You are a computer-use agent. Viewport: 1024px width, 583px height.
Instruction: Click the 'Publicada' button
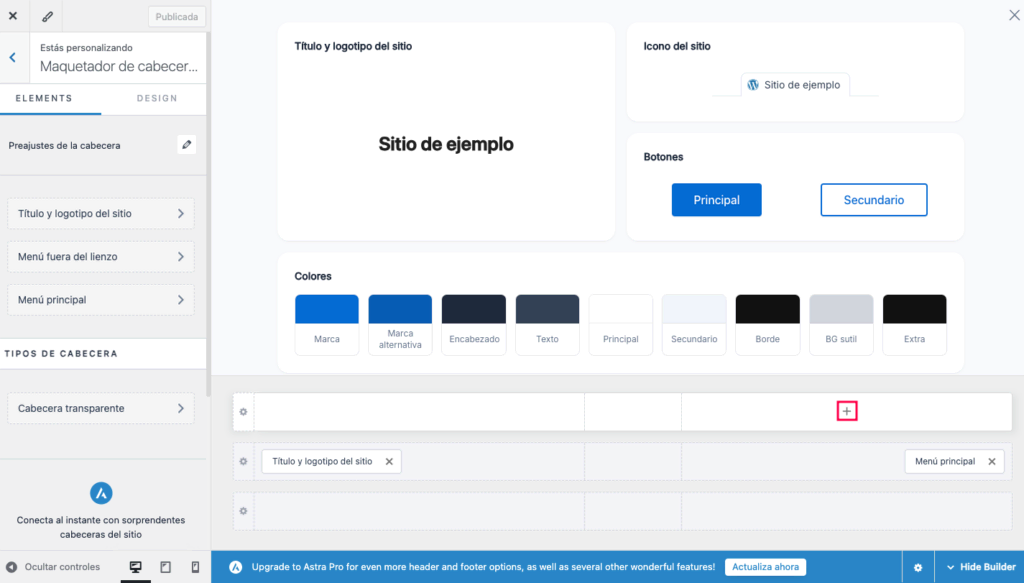pyautogui.click(x=177, y=16)
